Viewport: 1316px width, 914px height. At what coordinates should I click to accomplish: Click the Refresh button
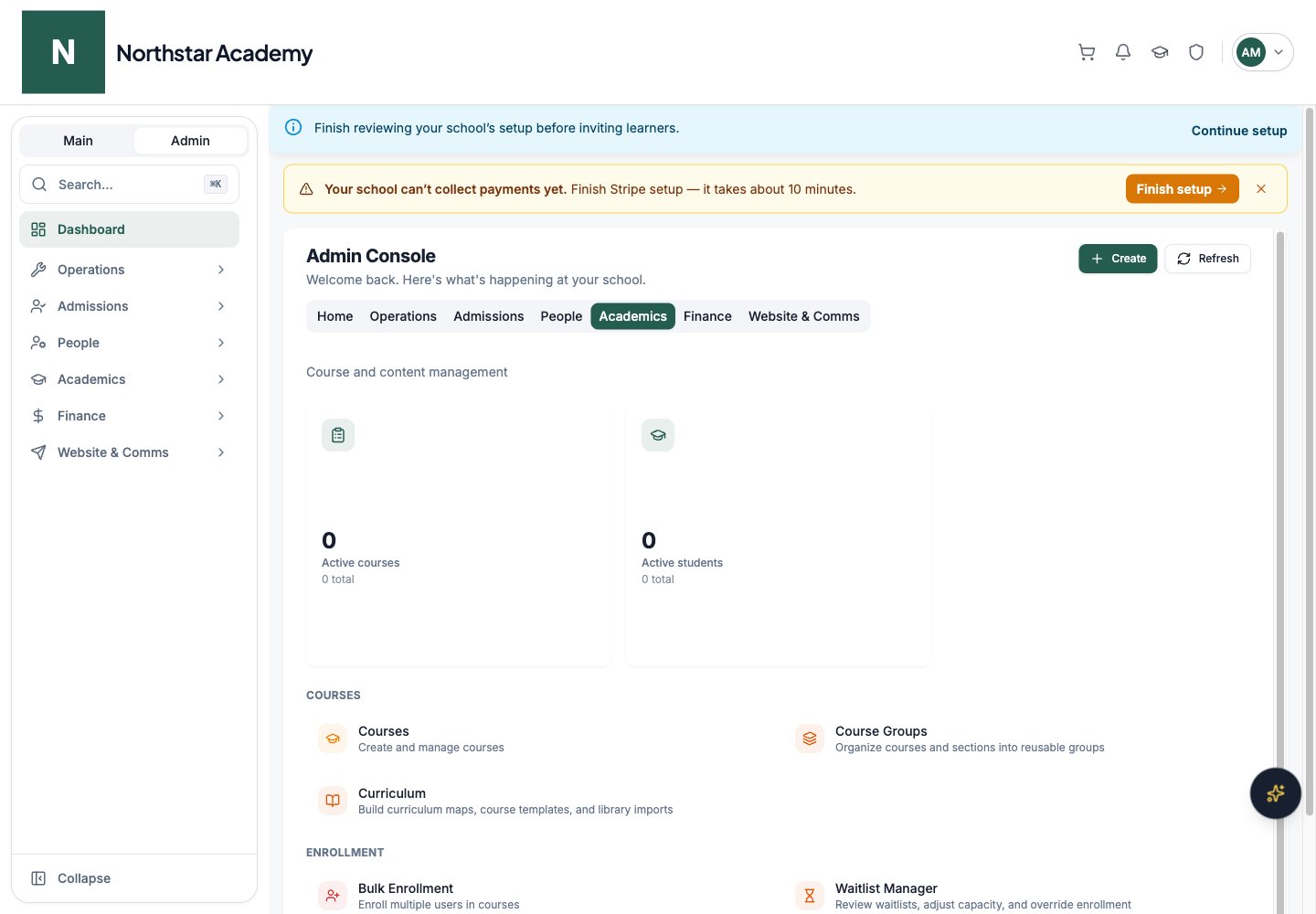click(1207, 259)
